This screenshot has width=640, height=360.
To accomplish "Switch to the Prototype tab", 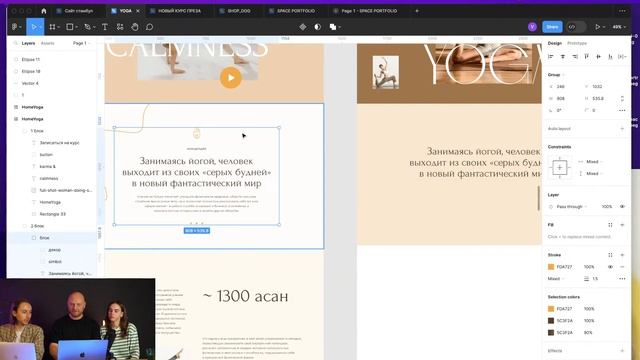I will click(577, 43).
